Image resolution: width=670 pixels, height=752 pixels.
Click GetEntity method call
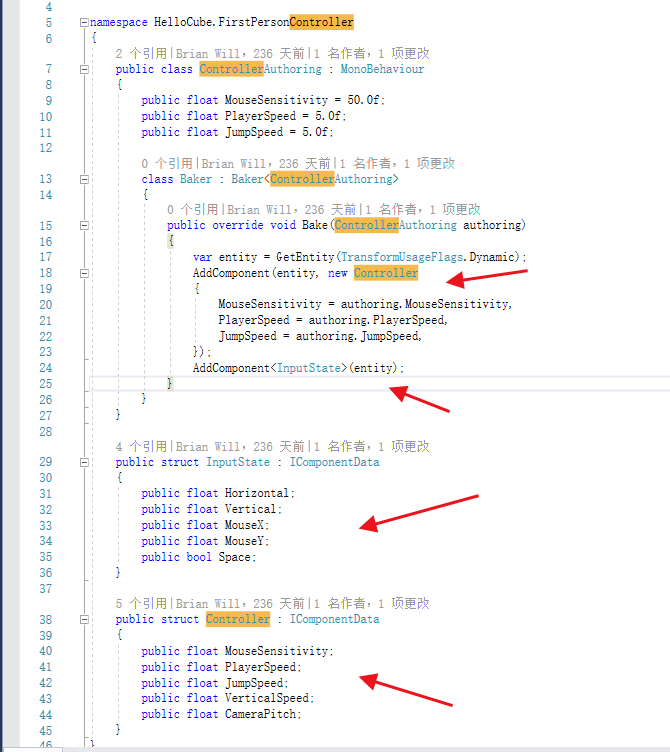305,257
